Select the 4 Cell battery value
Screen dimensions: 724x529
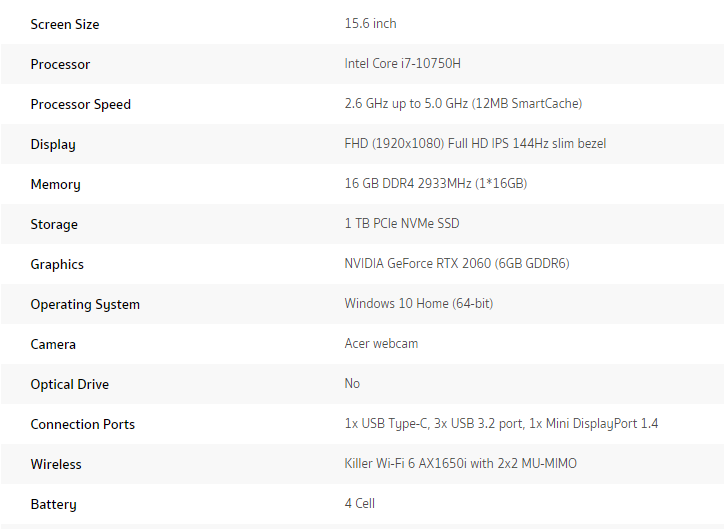click(x=359, y=504)
